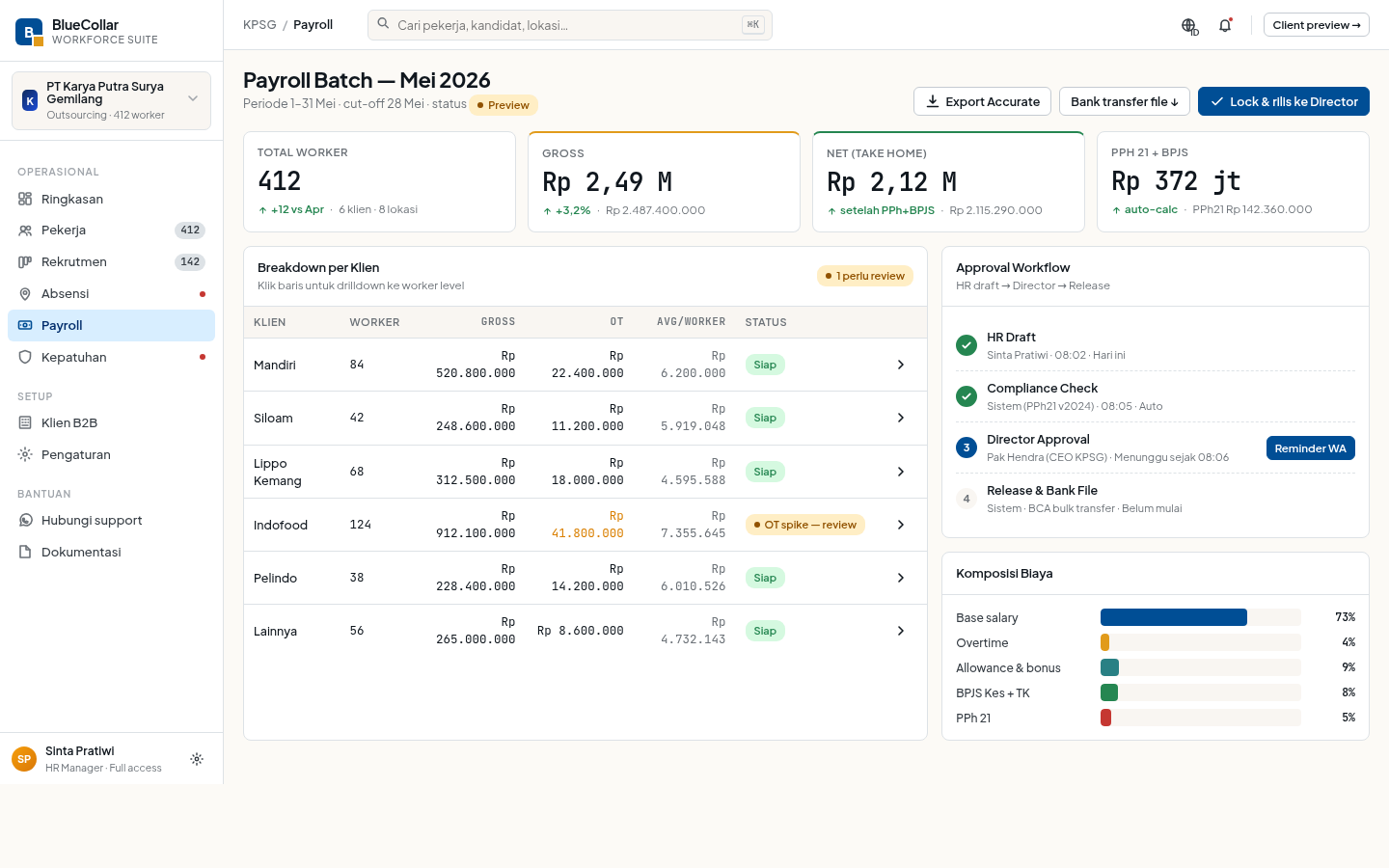This screenshot has height=868, width=1389.
Task: Click the Director Approval step 3 badge
Action: pyautogui.click(x=967, y=448)
